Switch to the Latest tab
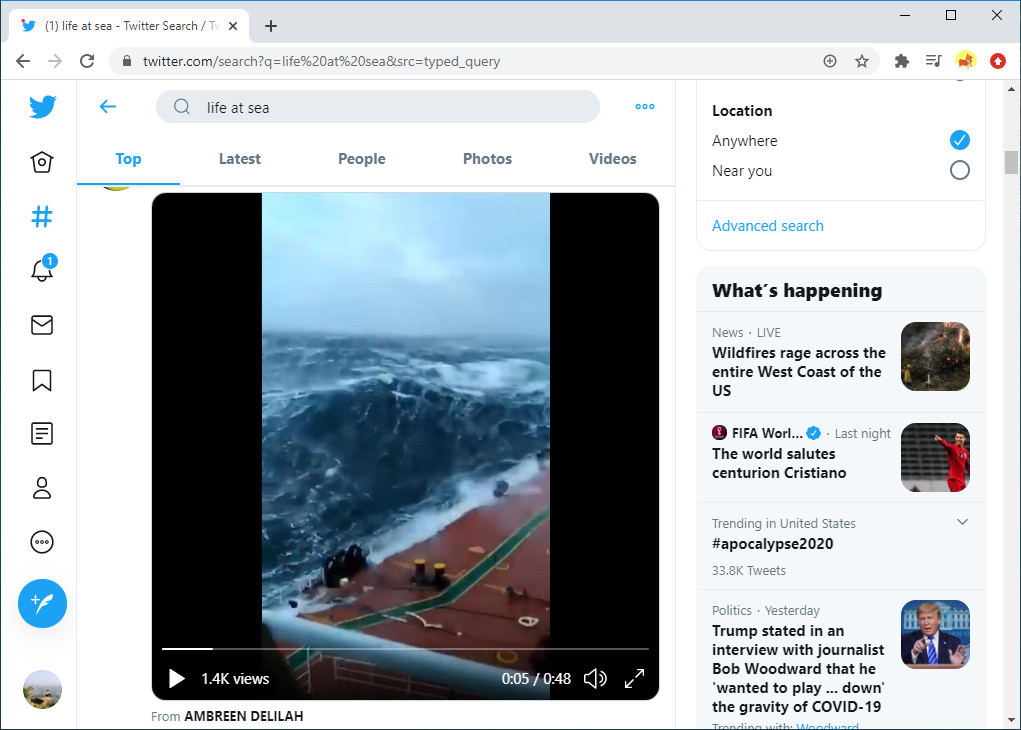The width and height of the screenshot is (1021, 730). [239, 158]
